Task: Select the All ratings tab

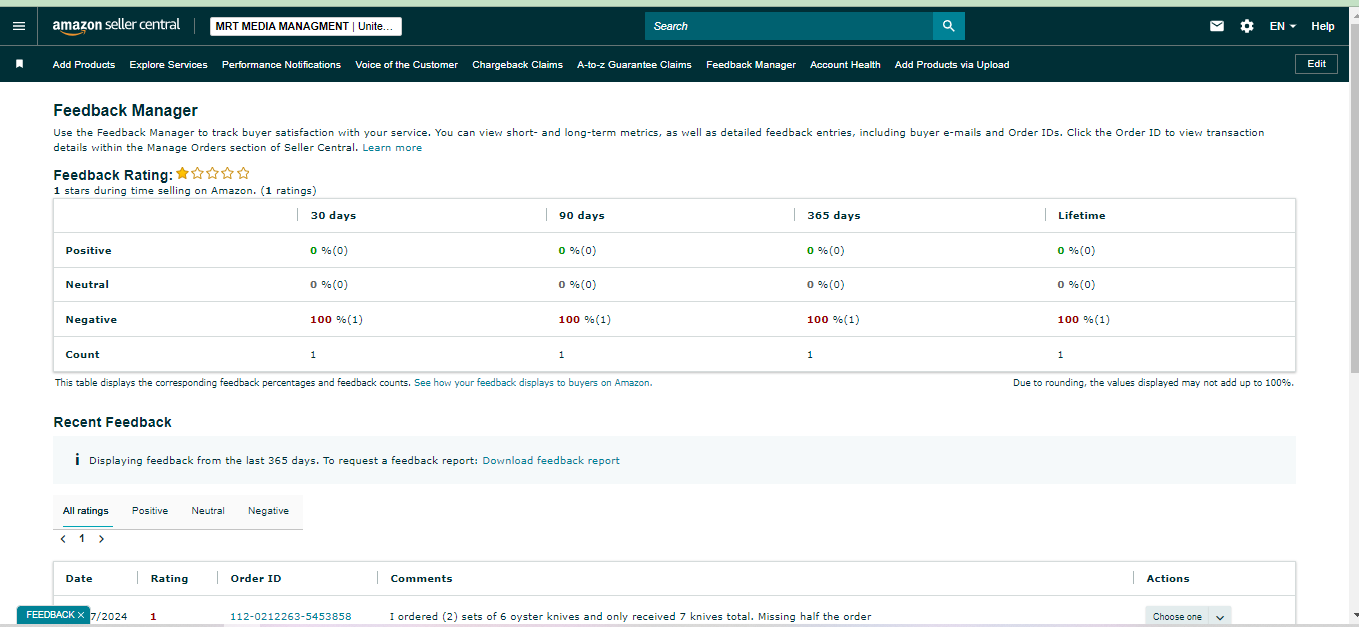Action: coord(86,511)
